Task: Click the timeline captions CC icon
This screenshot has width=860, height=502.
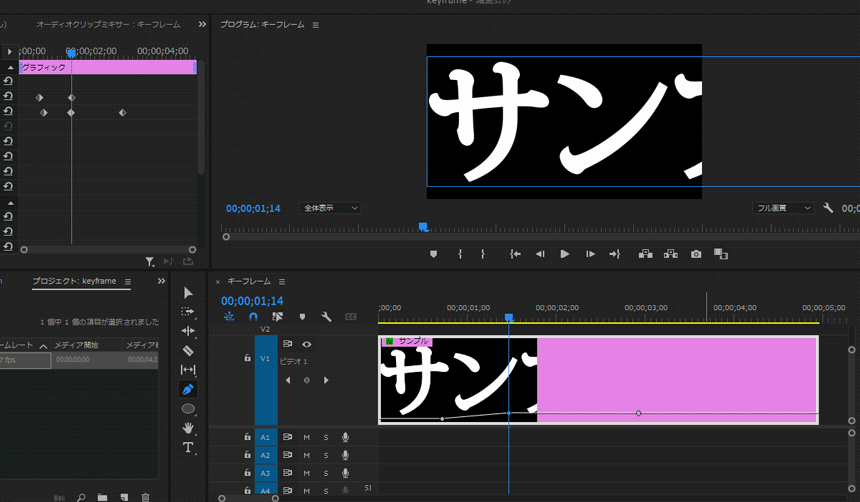Action: pyautogui.click(x=350, y=317)
